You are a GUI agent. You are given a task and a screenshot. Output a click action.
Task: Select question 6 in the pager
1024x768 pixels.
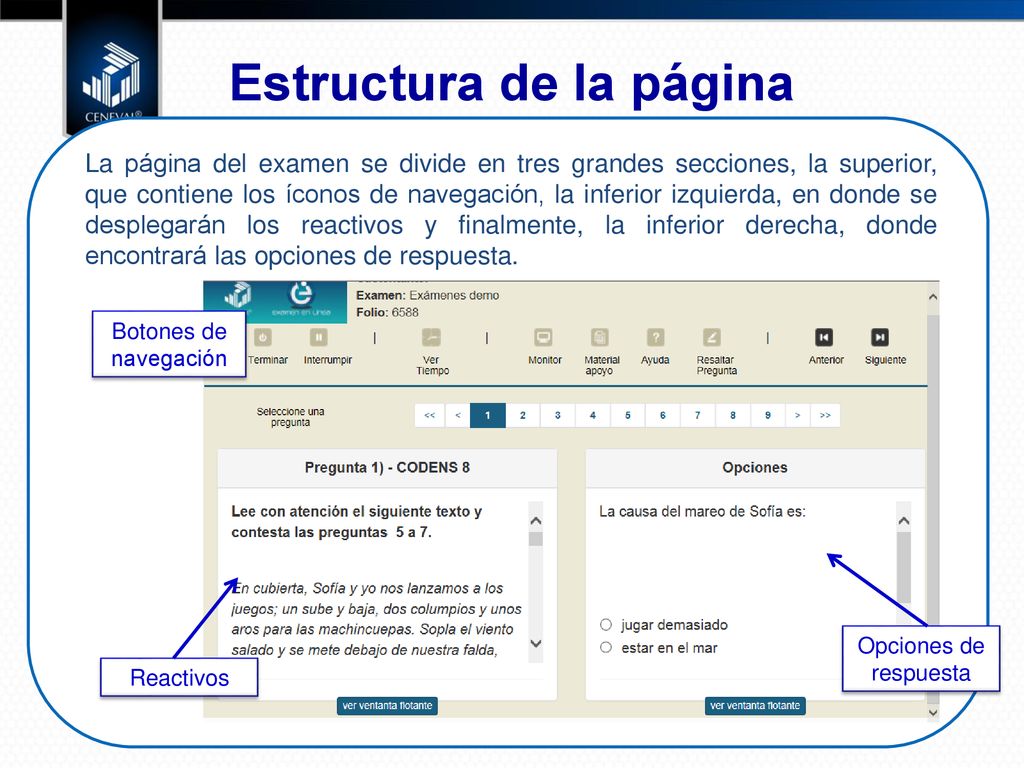click(663, 415)
